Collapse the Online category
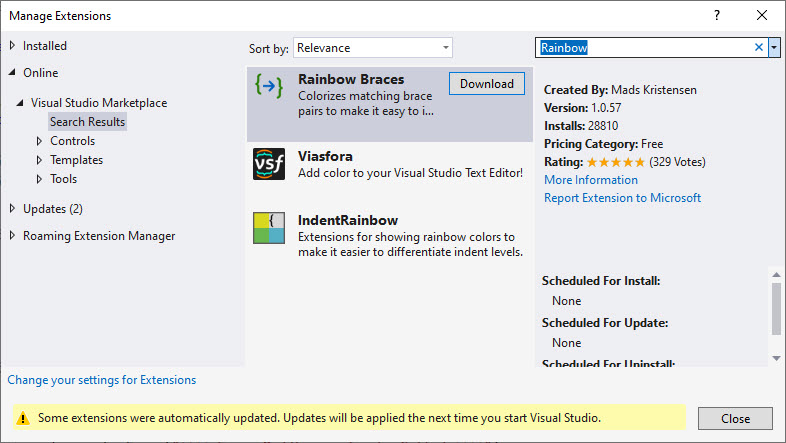This screenshot has width=786, height=443. coord(13,73)
